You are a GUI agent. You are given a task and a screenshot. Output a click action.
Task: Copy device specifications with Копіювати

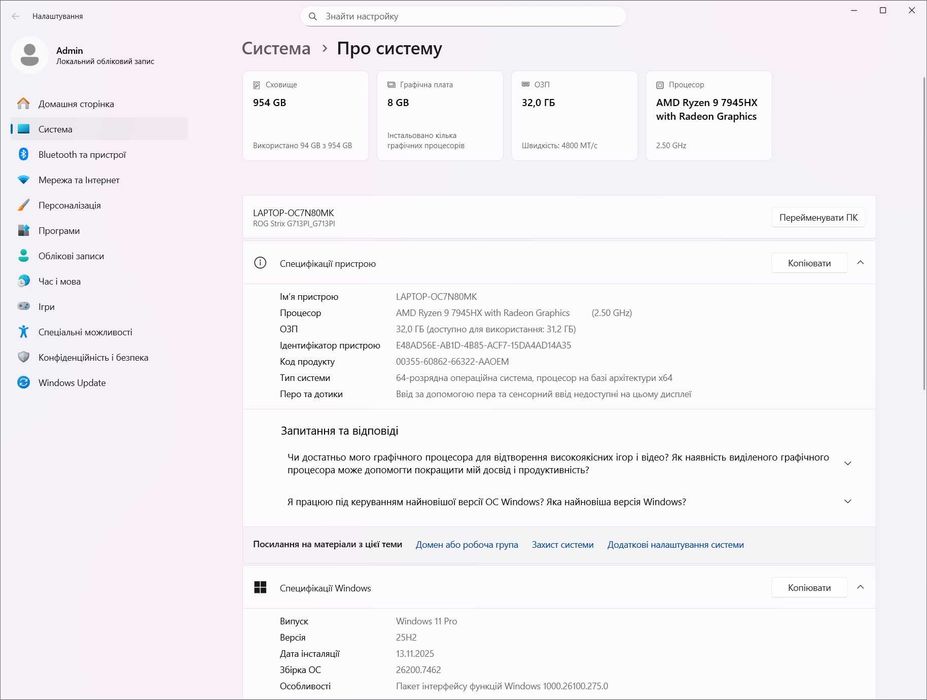tap(809, 263)
